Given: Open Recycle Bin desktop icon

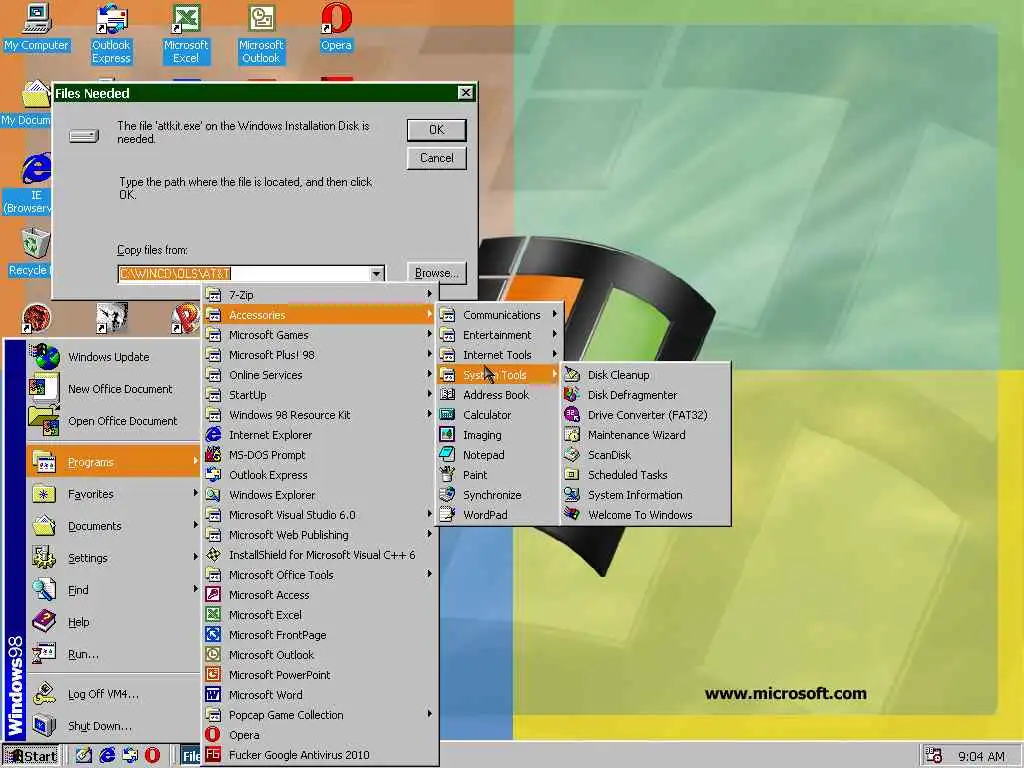Looking at the screenshot, I should pos(27,253).
